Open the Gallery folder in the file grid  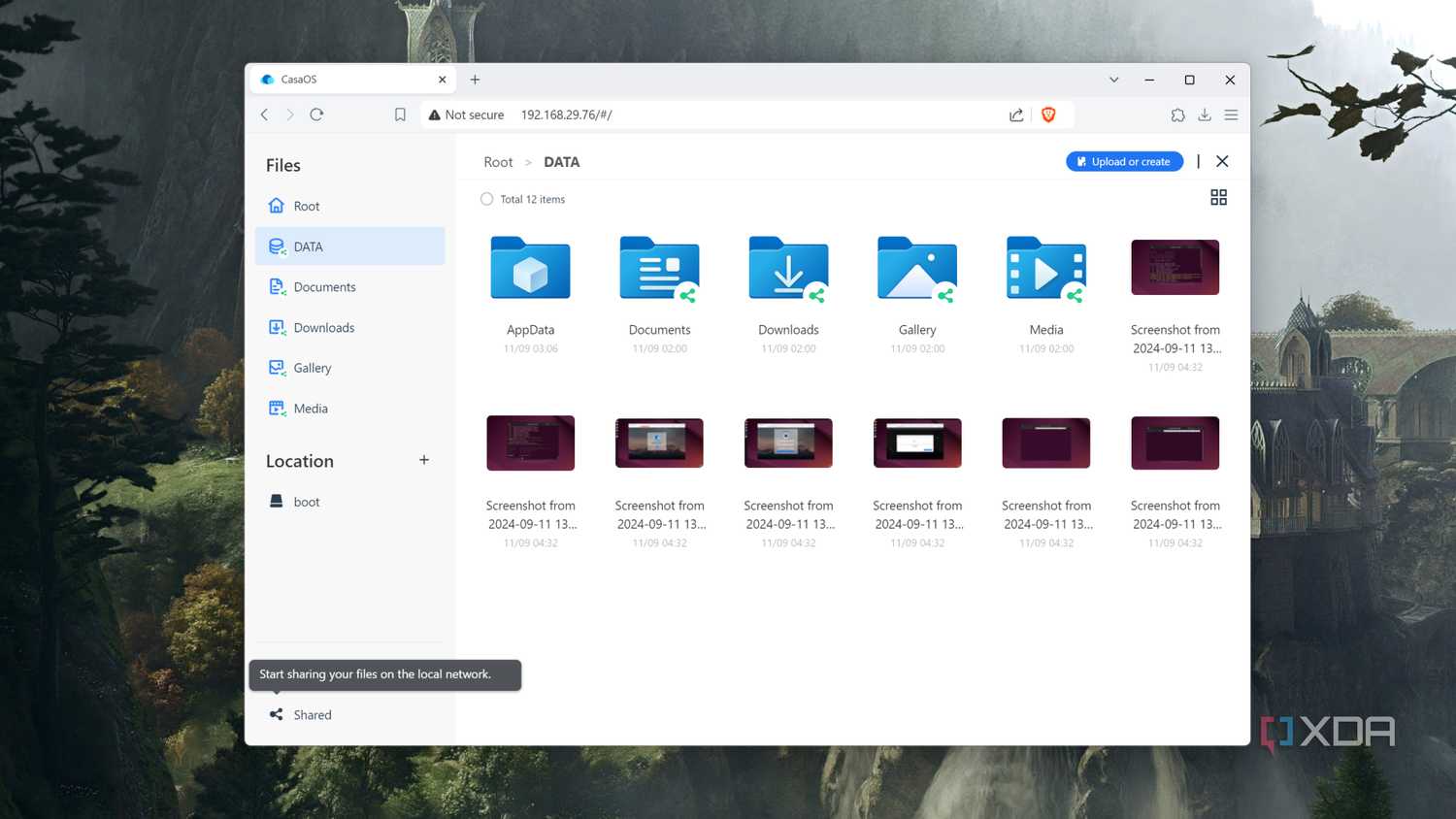917,268
